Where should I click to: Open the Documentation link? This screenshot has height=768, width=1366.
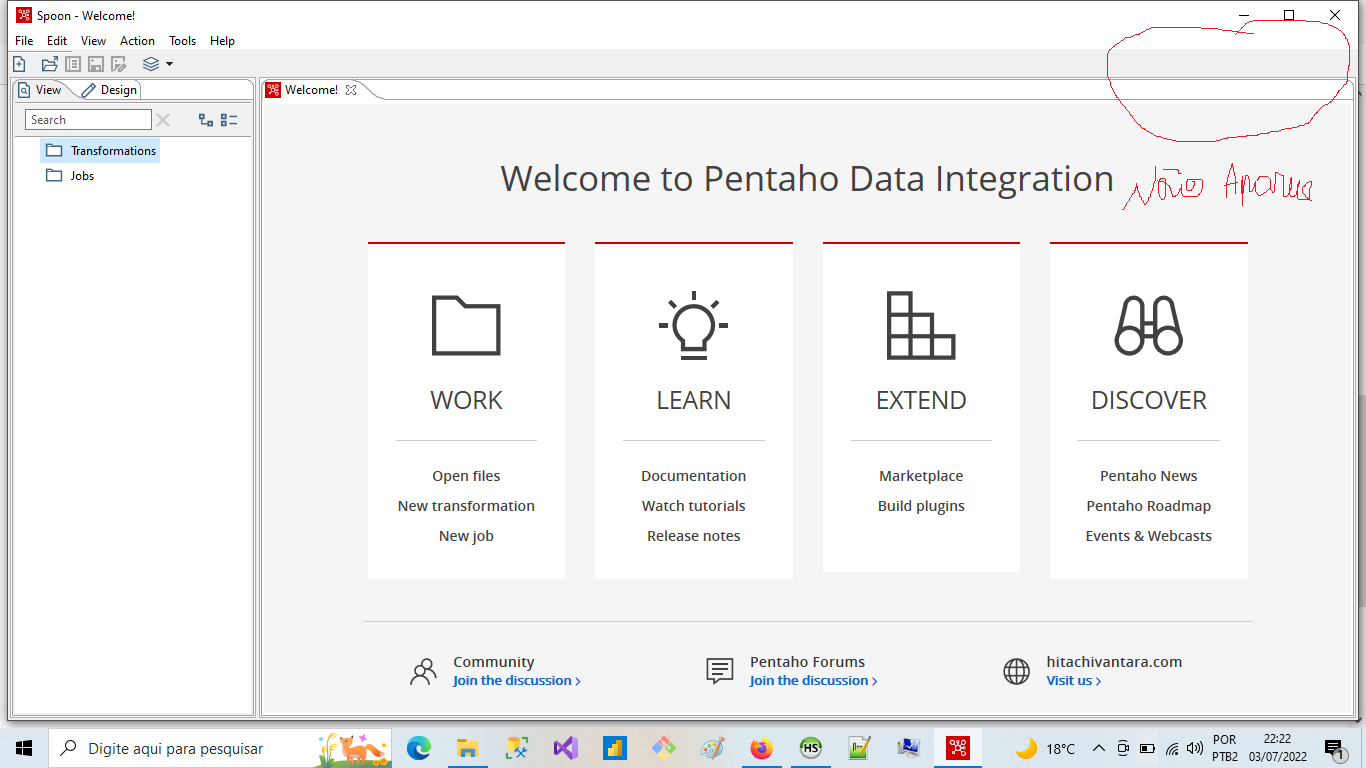point(694,476)
